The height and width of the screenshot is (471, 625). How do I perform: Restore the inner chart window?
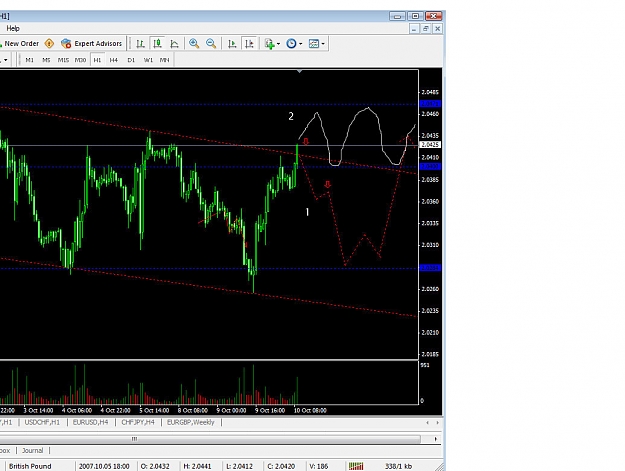pyautogui.click(x=426, y=29)
